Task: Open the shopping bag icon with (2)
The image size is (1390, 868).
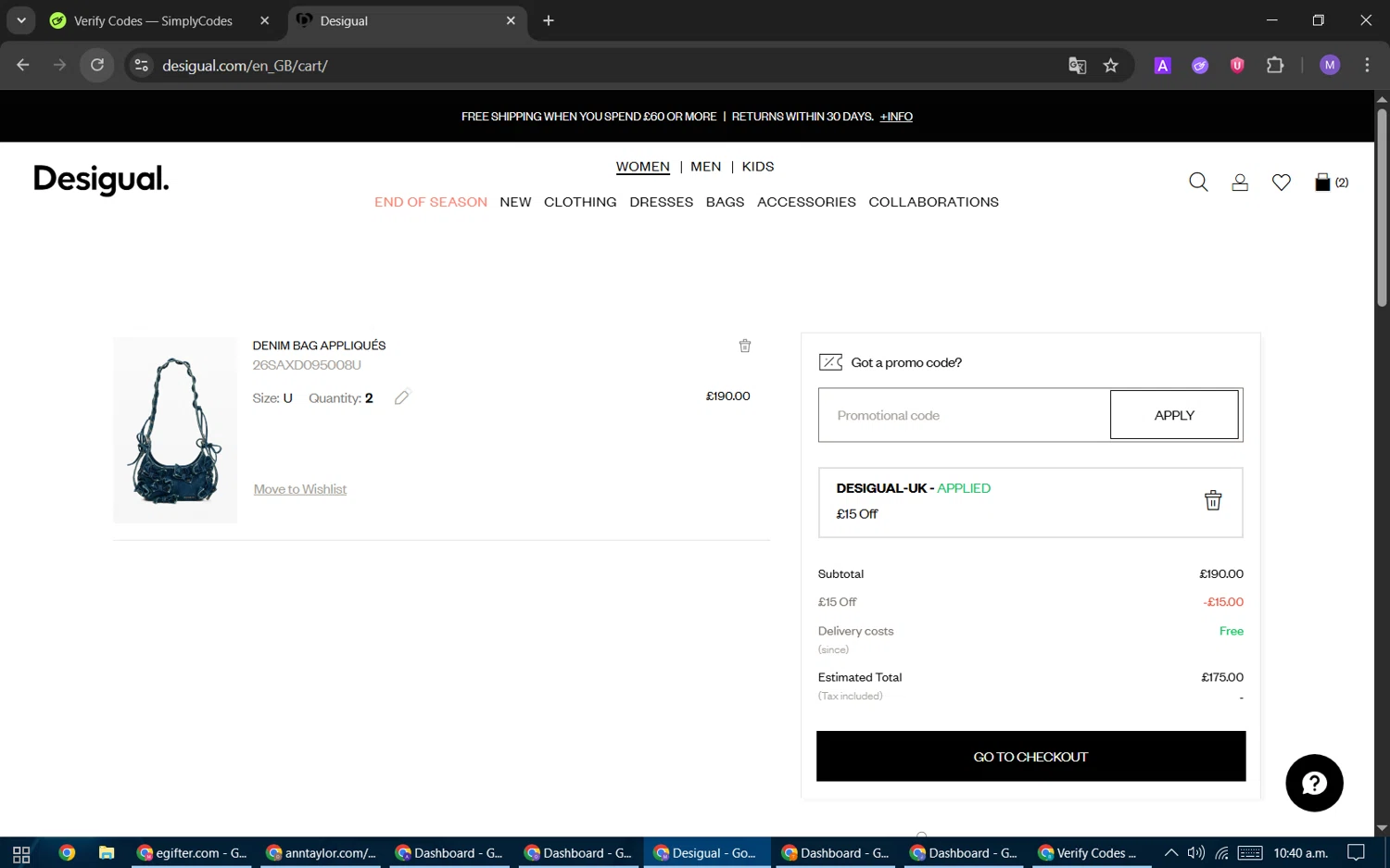Action: (x=1331, y=182)
